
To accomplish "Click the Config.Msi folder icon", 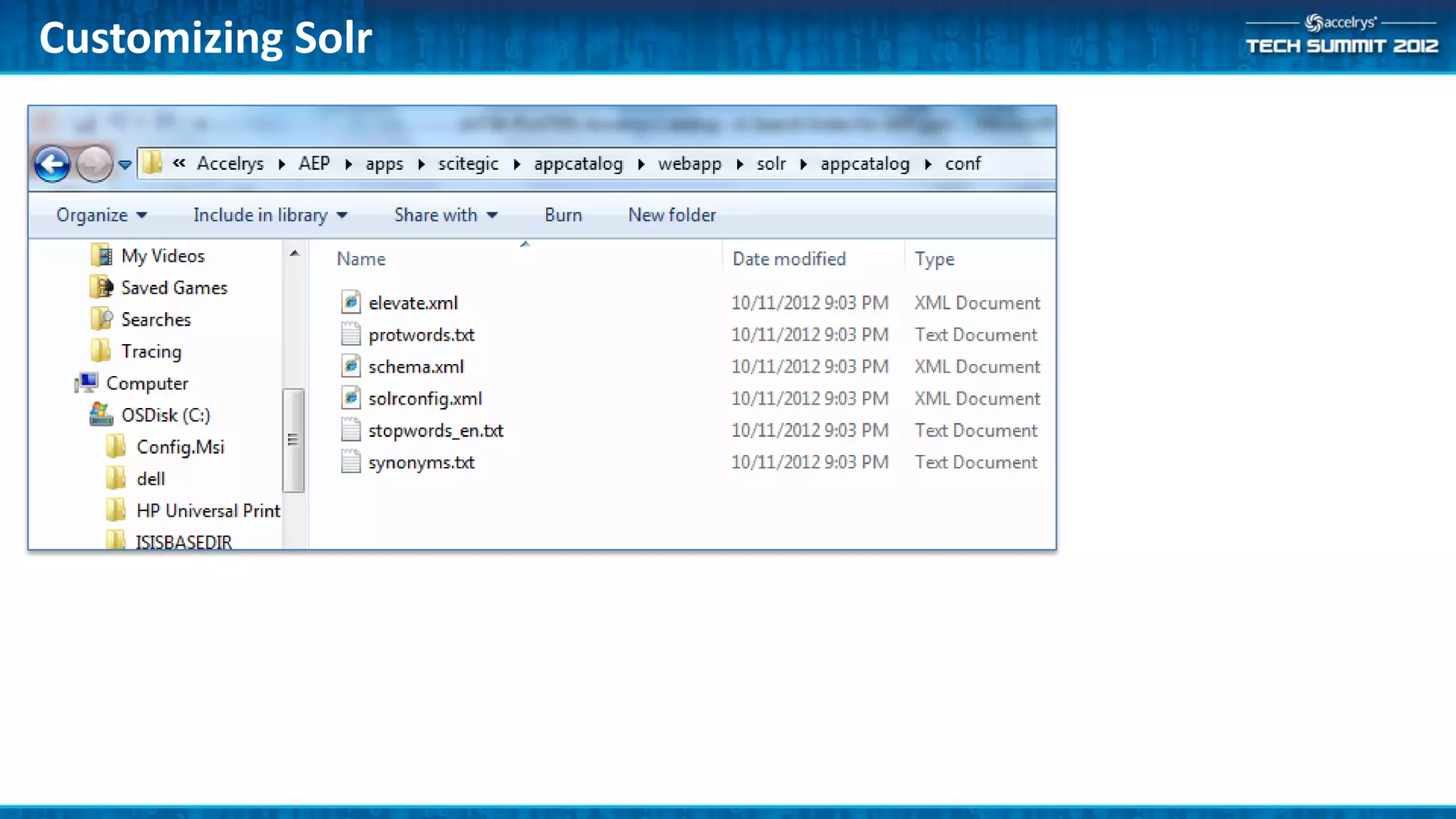I will (116, 446).
